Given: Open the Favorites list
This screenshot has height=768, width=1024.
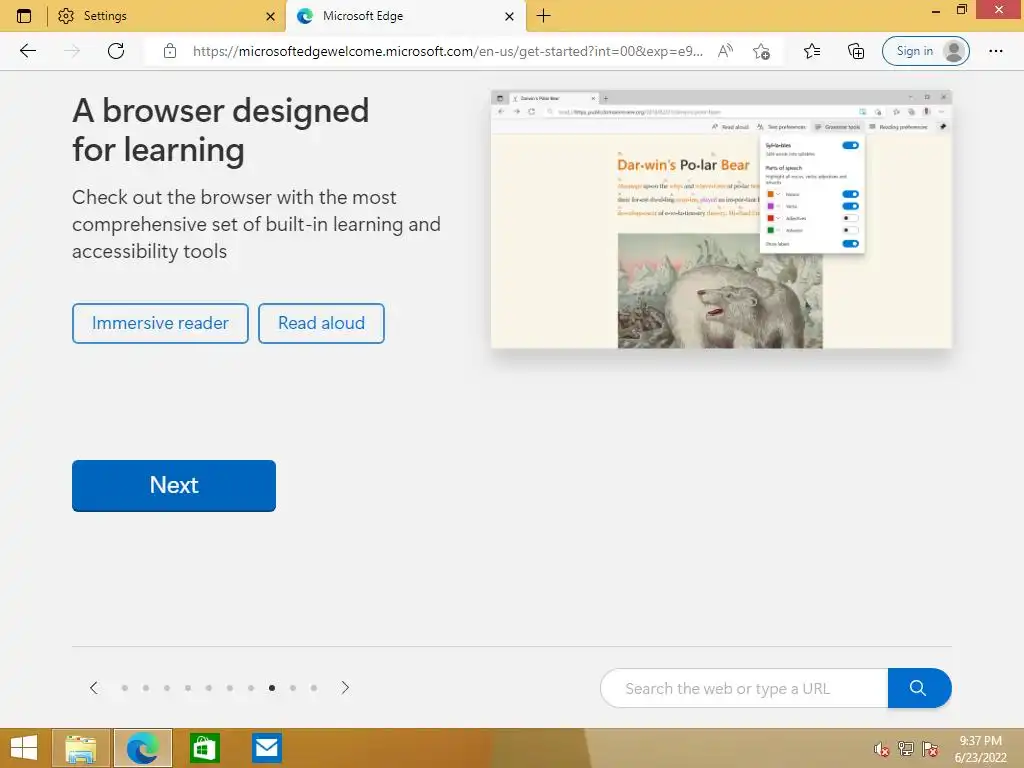Looking at the screenshot, I should pyautogui.click(x=812, y=51).
